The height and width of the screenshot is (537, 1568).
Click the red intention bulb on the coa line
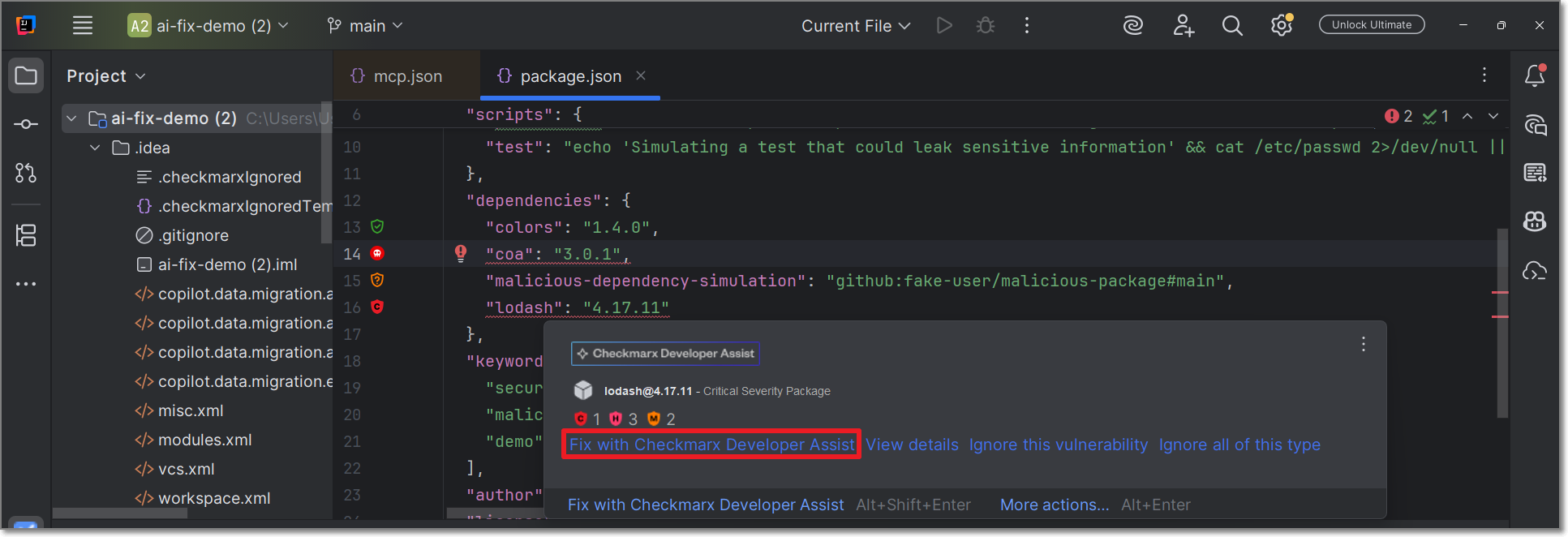[461, 253]
